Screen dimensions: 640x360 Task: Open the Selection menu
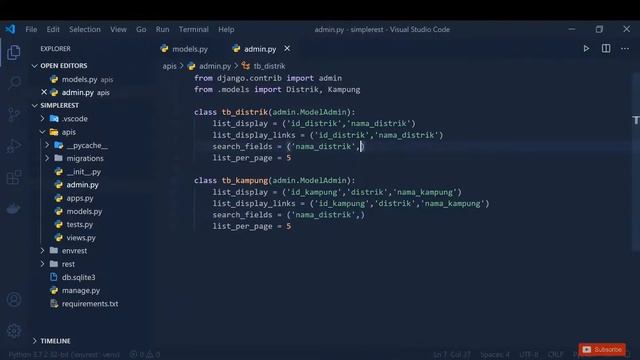(84, 29)
